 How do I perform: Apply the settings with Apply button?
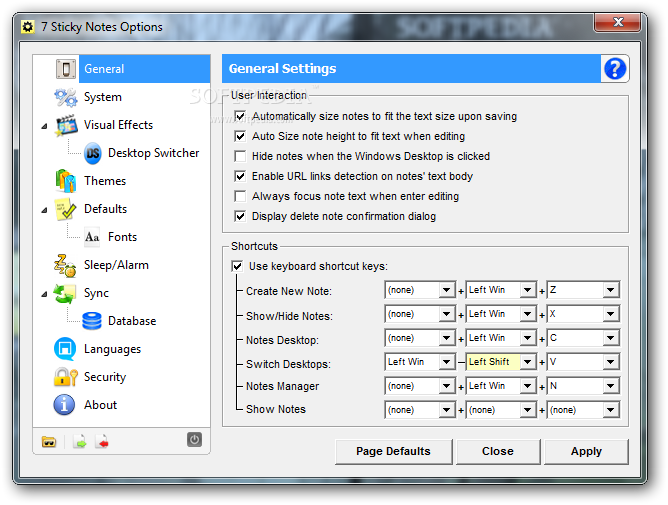[586, 451]
